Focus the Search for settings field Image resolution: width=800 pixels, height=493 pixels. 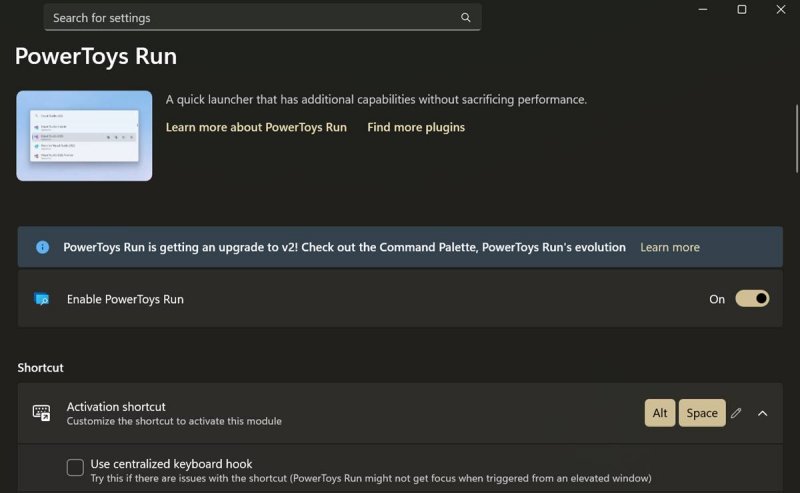[250, 18]
